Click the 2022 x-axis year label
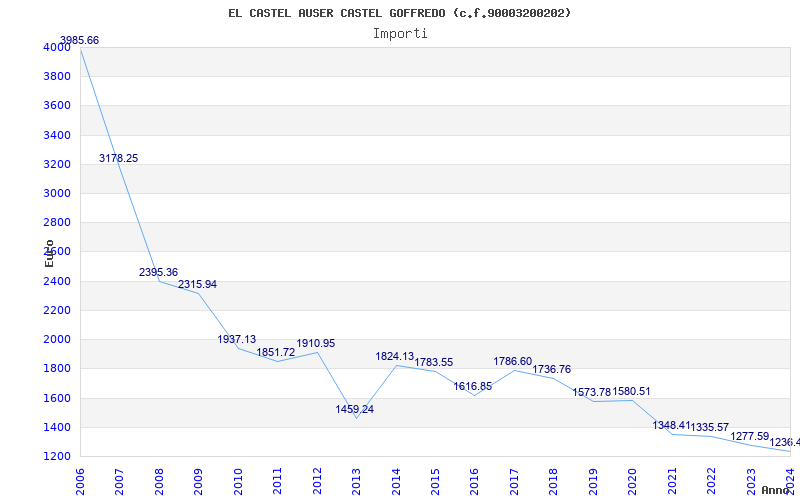Image resolution: width=800 pixels, height=500 pixels. (x=711, y=482)
